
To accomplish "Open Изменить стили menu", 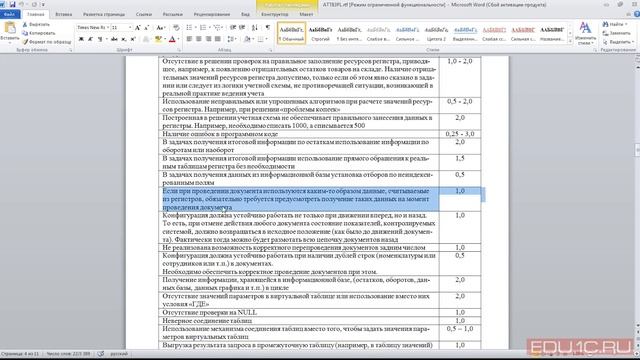I will coord(585,33).
